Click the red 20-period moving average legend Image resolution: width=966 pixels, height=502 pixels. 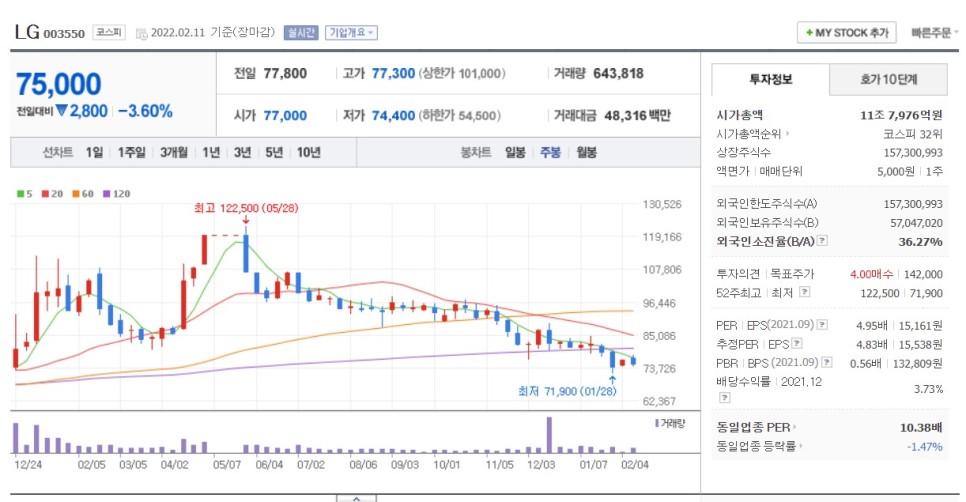pyautogui.click(x=52, y=193)
